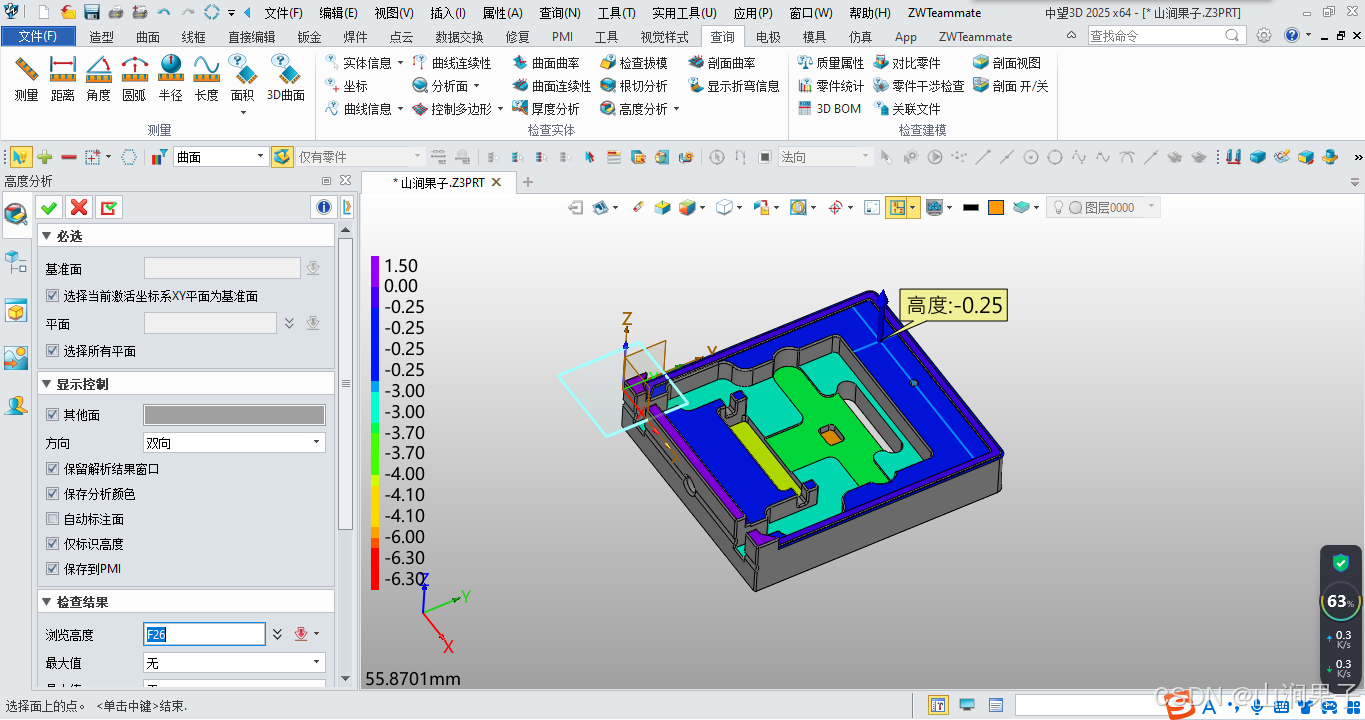This screenshot has width=1365, height=720.
Task: Click the orange color swatch in view toolbar
Action: pos(995,207)
